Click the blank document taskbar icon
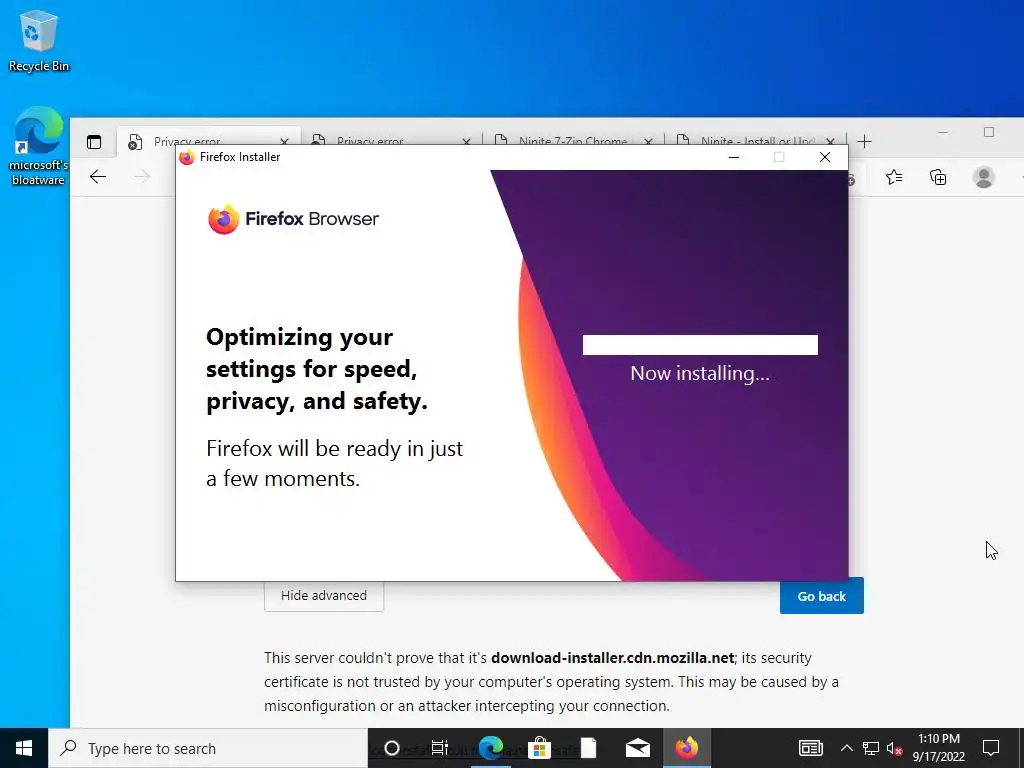The image size is (1024, 768). click(x=588, y=748)
